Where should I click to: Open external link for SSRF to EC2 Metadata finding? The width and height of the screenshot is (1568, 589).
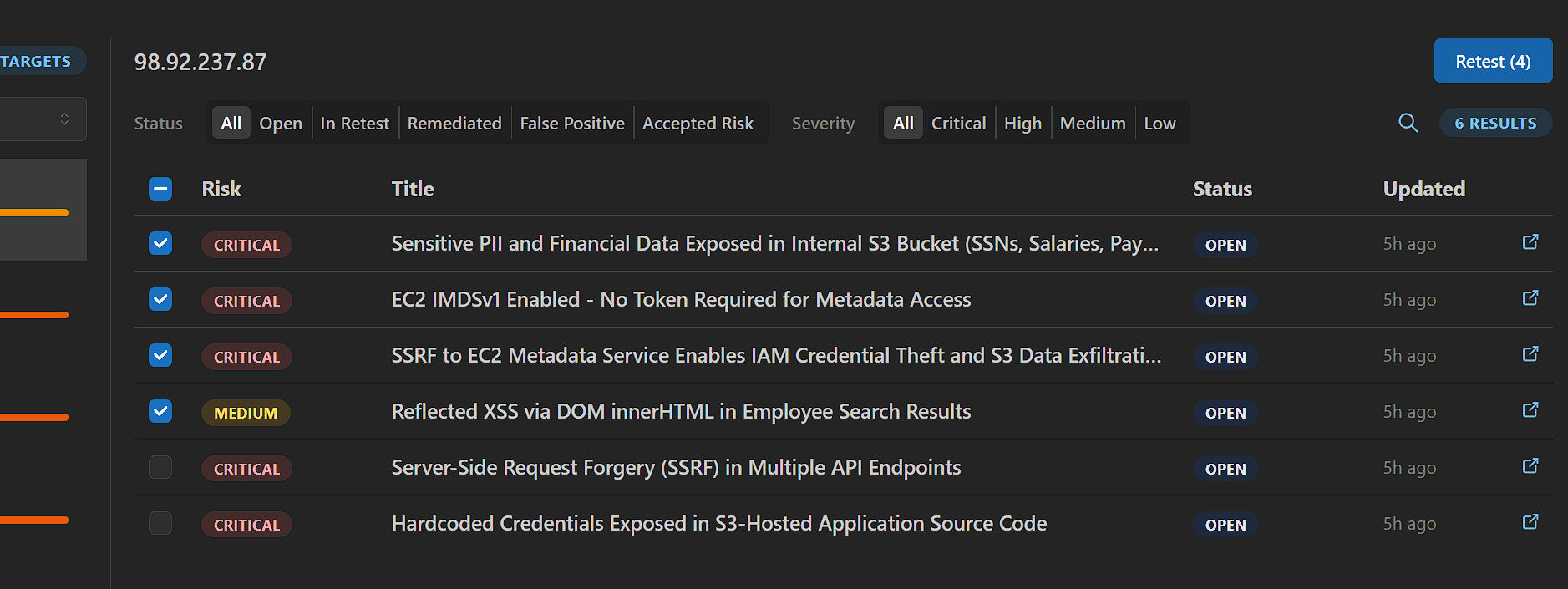(x=1530, y=354)
